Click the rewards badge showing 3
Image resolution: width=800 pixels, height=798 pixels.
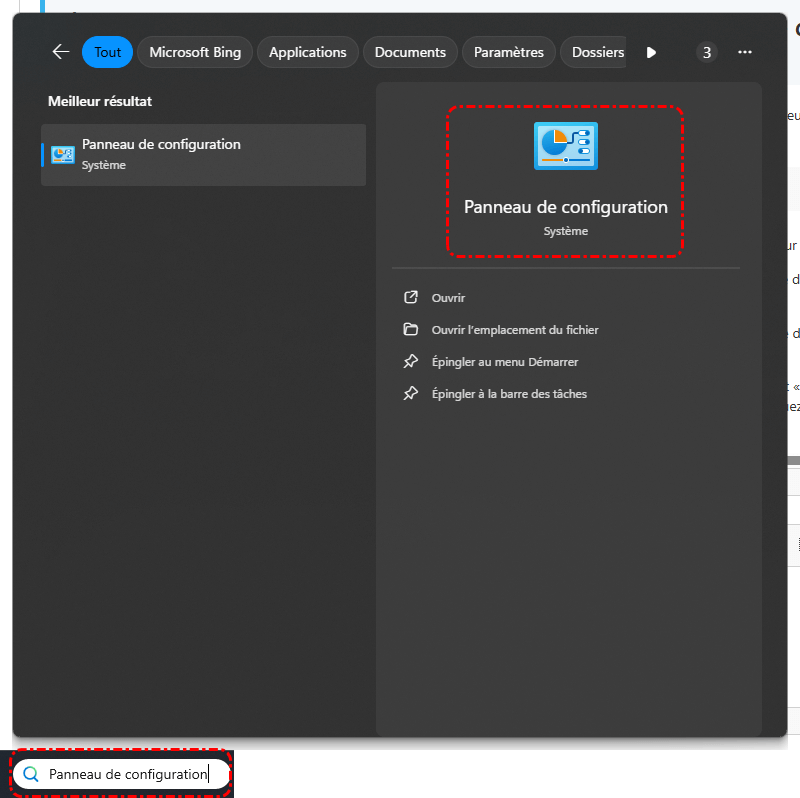click(707, 52)
